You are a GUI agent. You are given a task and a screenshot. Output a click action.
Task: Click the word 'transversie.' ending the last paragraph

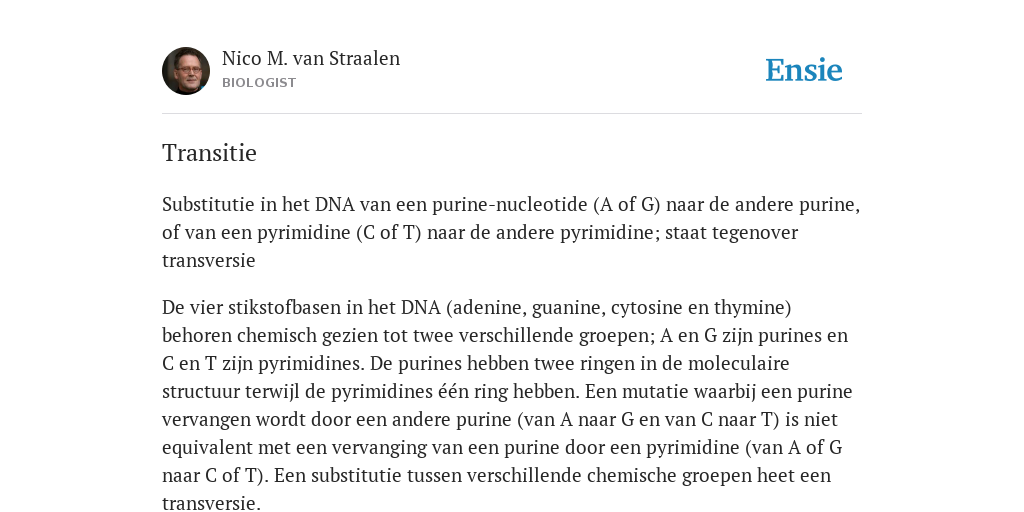(x=211, y=504)
